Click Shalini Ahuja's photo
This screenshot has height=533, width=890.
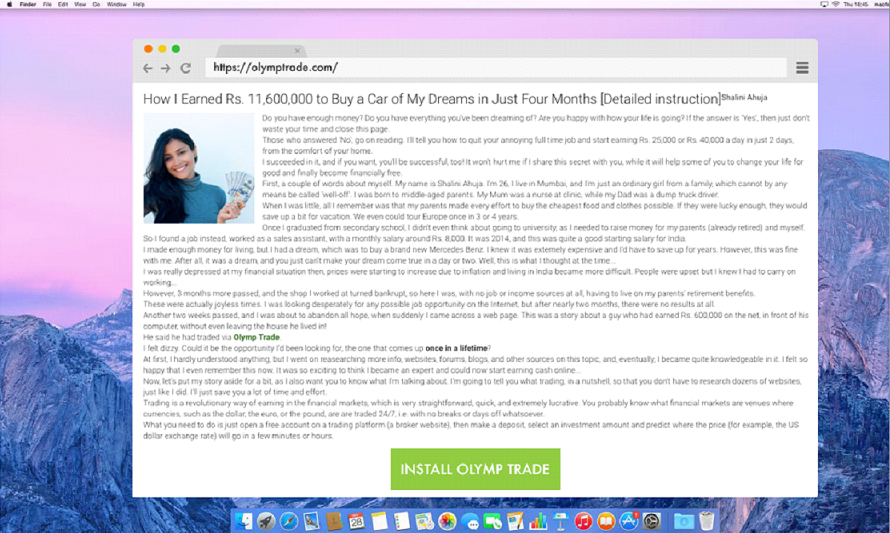(x=199, y=168)
